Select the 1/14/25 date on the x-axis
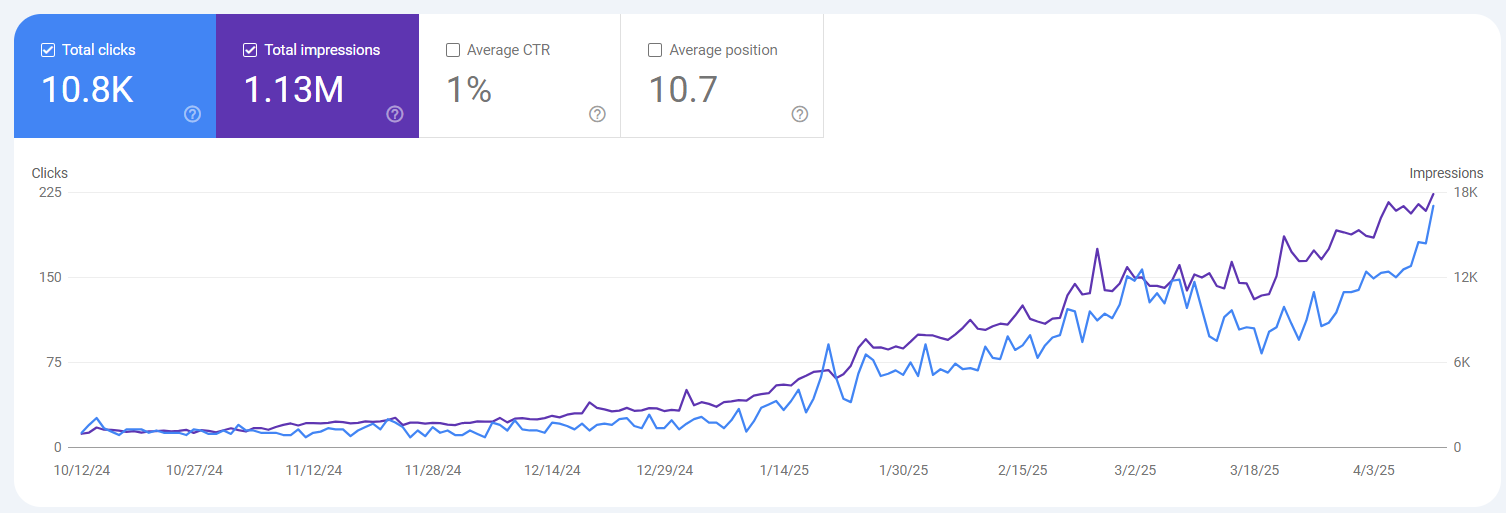The height and width of the screenshot is (513, 1506). 784,470
